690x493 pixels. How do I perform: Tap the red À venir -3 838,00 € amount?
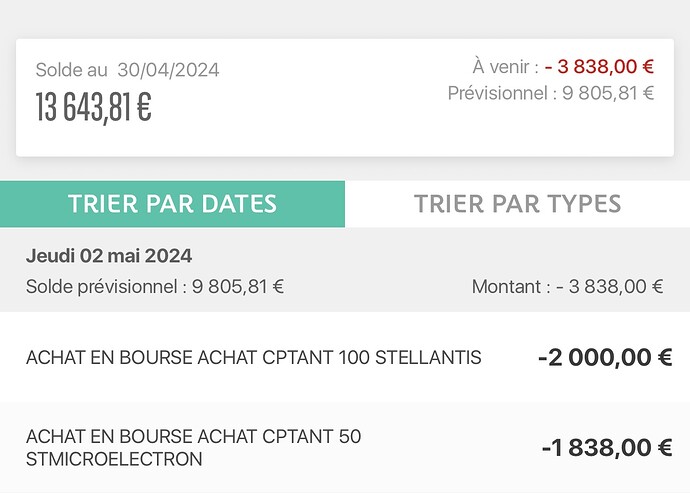[599, 67]
